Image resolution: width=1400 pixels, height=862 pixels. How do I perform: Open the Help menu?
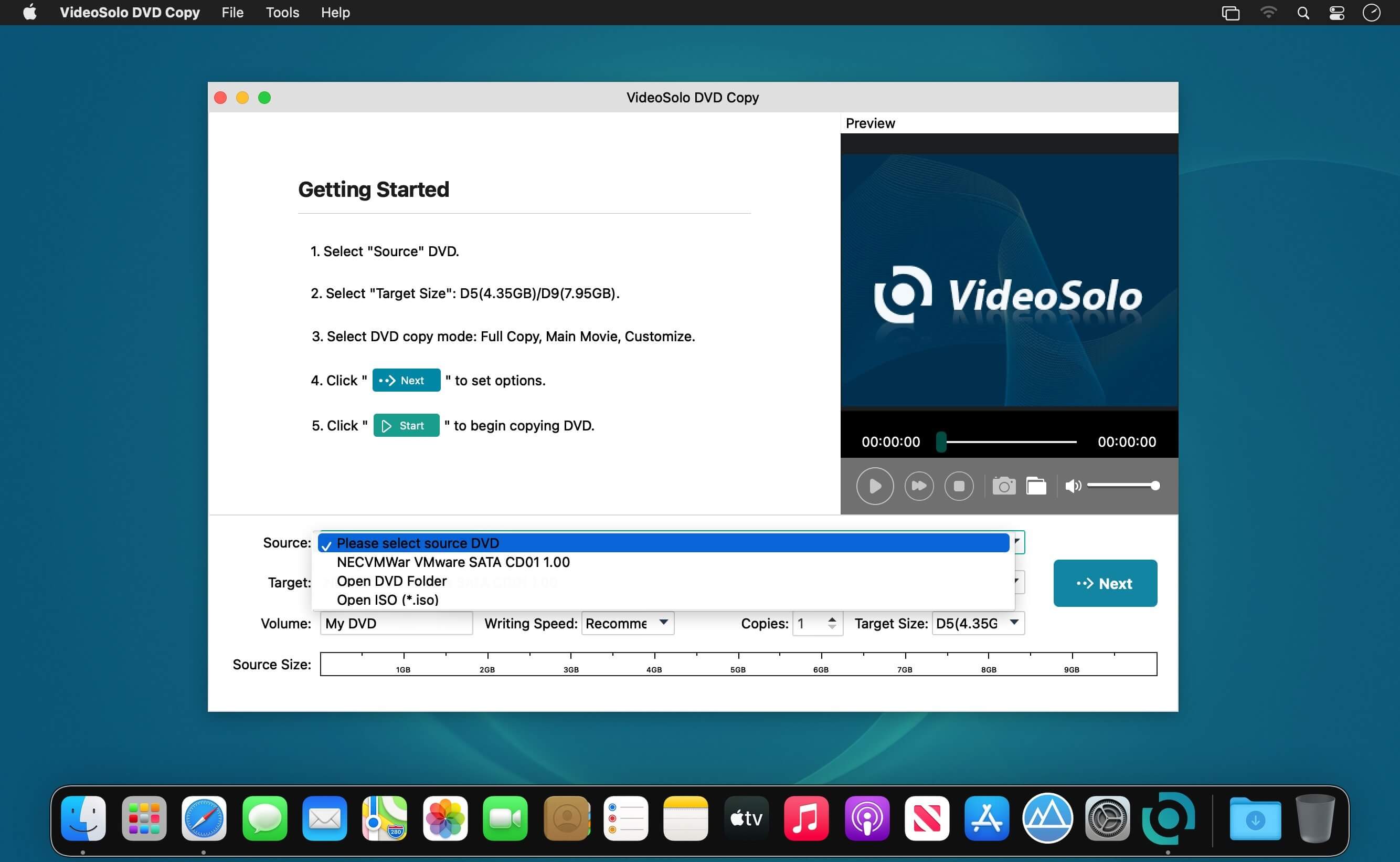coord(335,13)
